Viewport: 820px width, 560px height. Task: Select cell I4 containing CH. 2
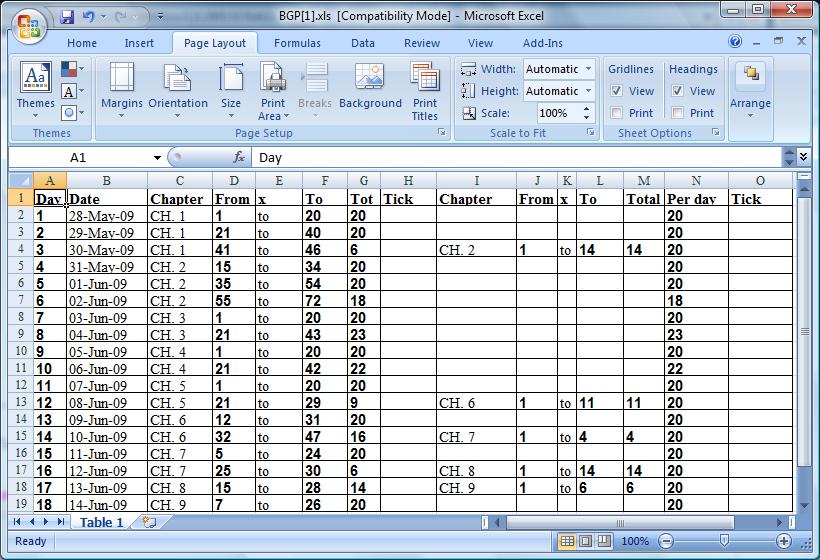click(476, 249)
